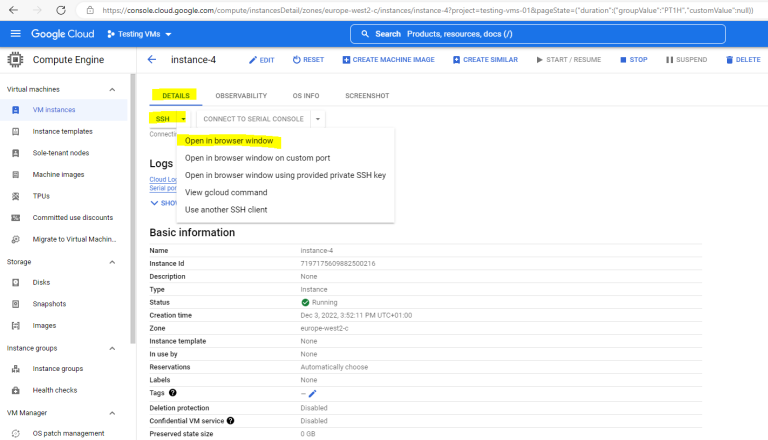
Task: Click the Google Cloud logo
Action: pyautogui.click(x=63, y=34)
